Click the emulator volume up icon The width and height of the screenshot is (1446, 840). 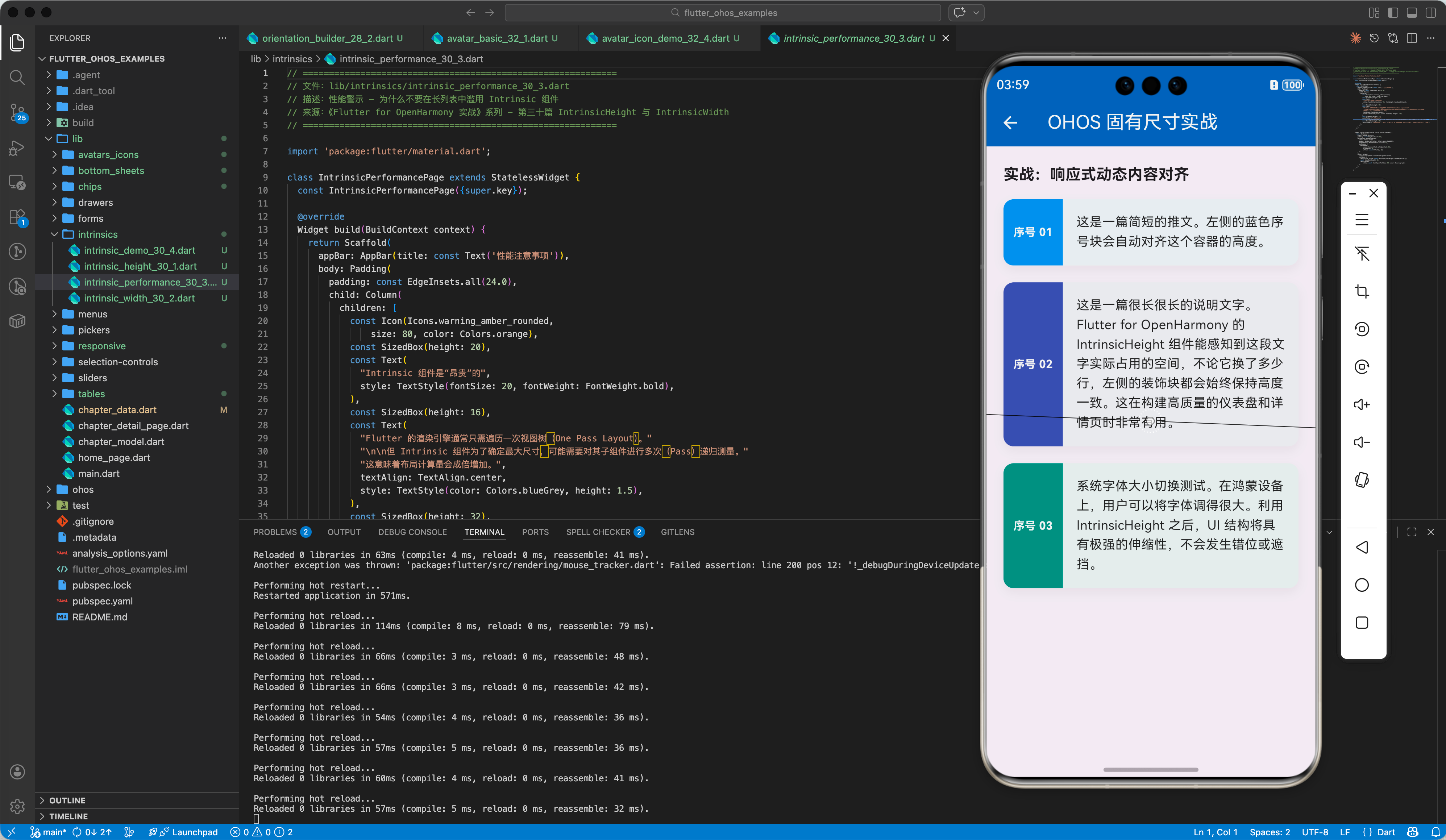pyautogui.click(x=1362, y=404)
